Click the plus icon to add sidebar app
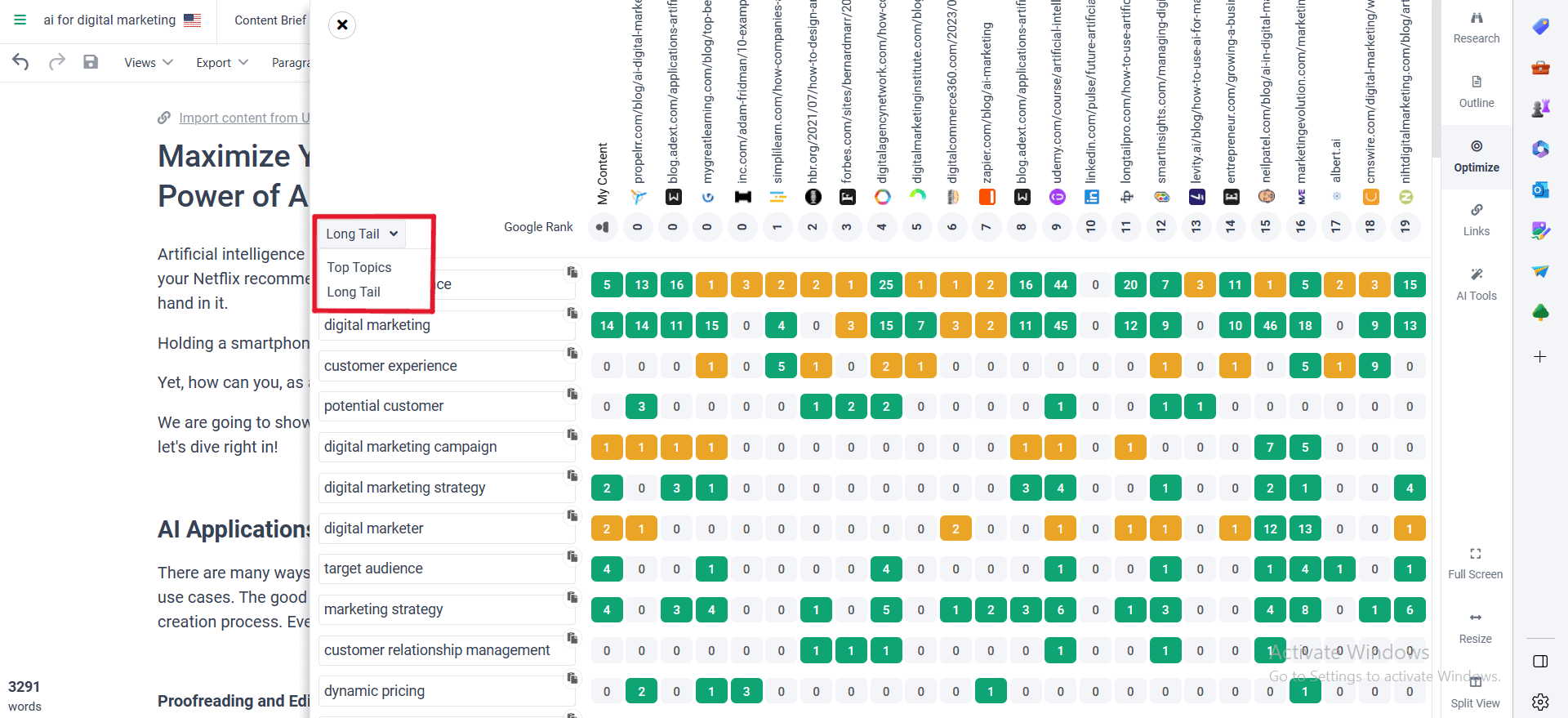Image resolution: width=1568 pixels, height=718 pixels. point(1540,357)
